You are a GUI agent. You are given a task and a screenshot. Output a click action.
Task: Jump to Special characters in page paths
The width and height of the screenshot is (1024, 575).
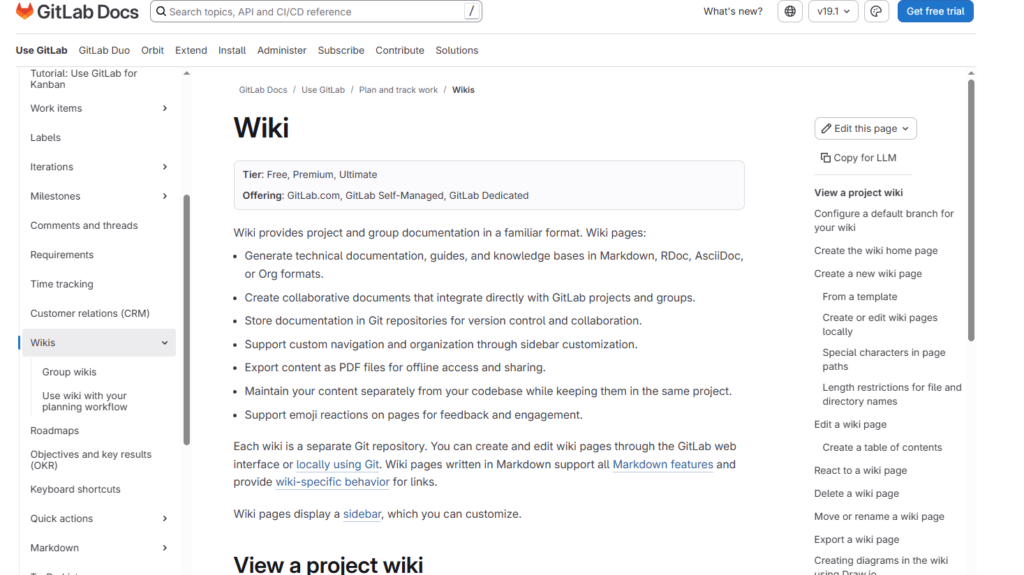[x=884, y=359]
